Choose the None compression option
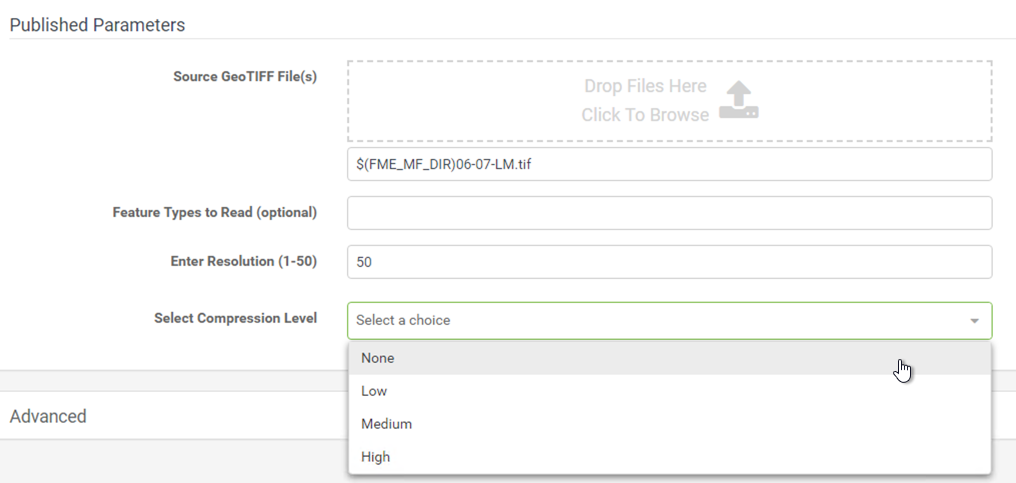The height and width of the screenshot is (483, 1016). (x=669, y=358)
